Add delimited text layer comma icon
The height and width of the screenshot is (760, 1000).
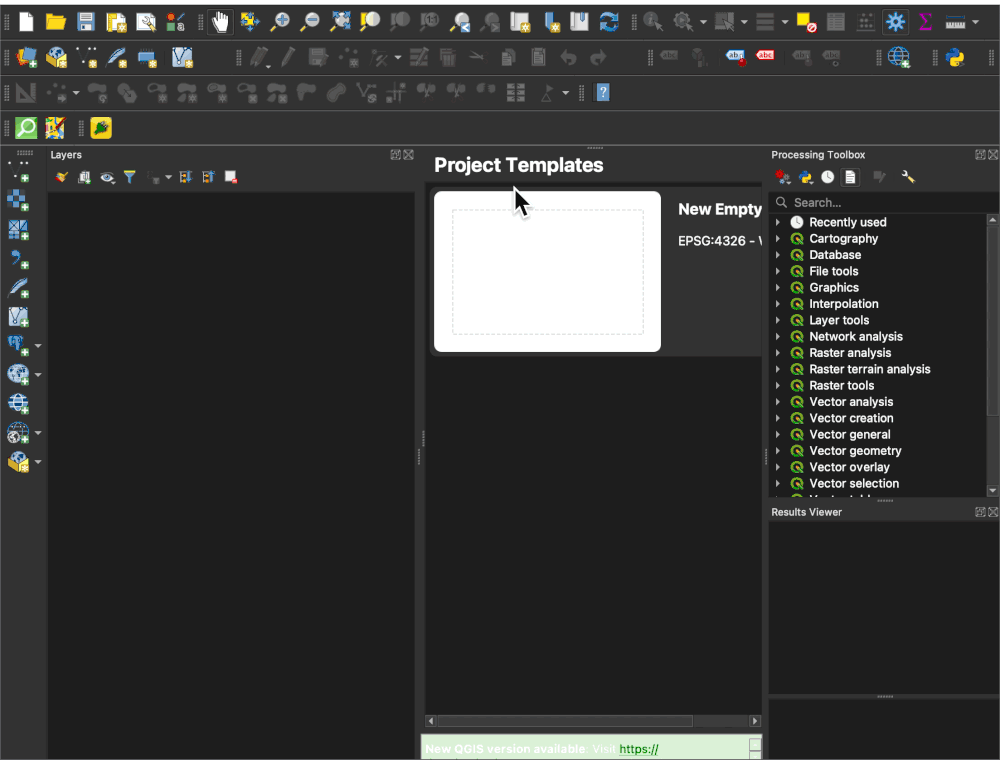point(18,258)
